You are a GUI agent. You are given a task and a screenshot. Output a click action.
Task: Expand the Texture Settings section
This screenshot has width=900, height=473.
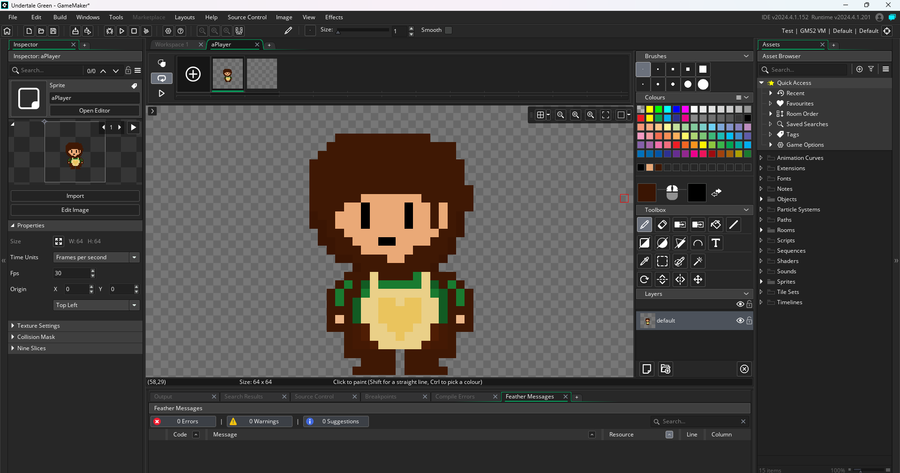point(40,326)
